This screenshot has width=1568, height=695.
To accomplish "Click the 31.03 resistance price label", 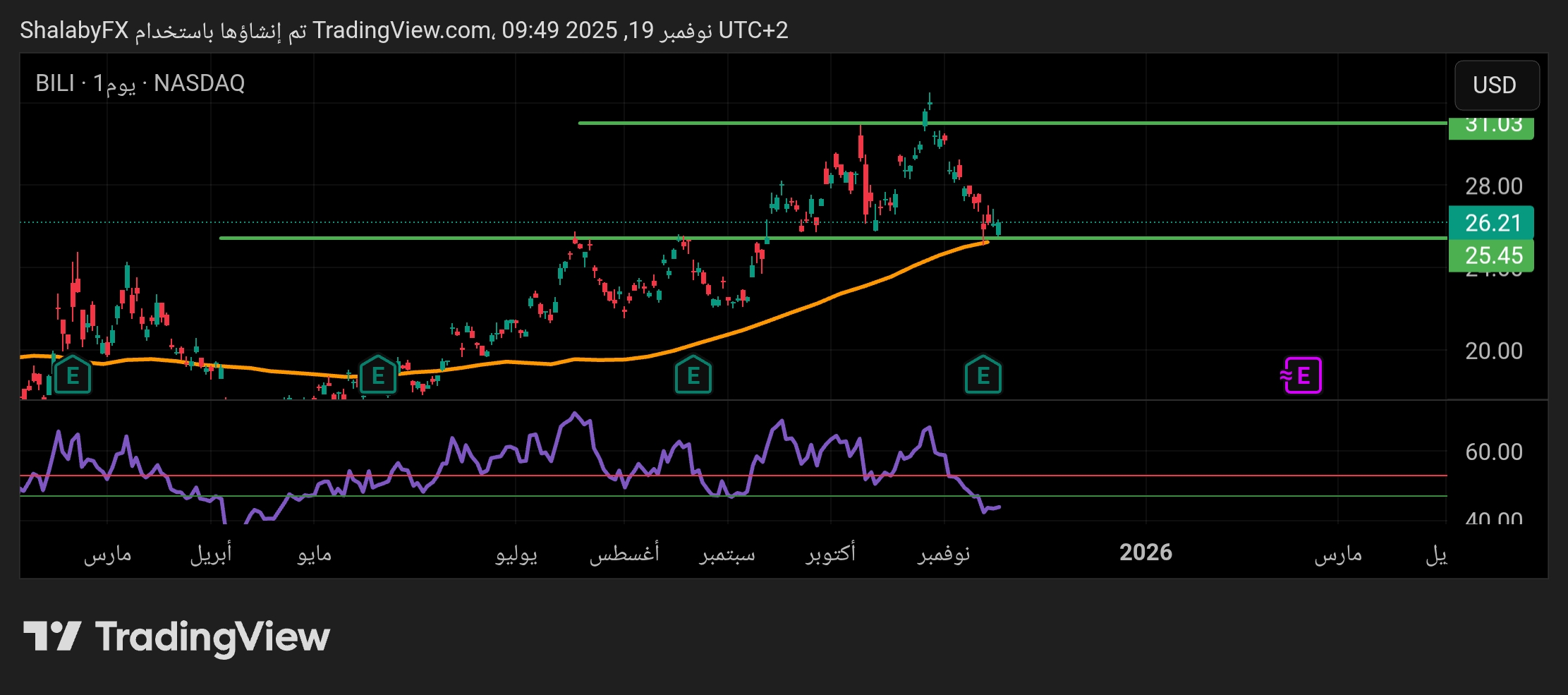I will (1491, 127).
